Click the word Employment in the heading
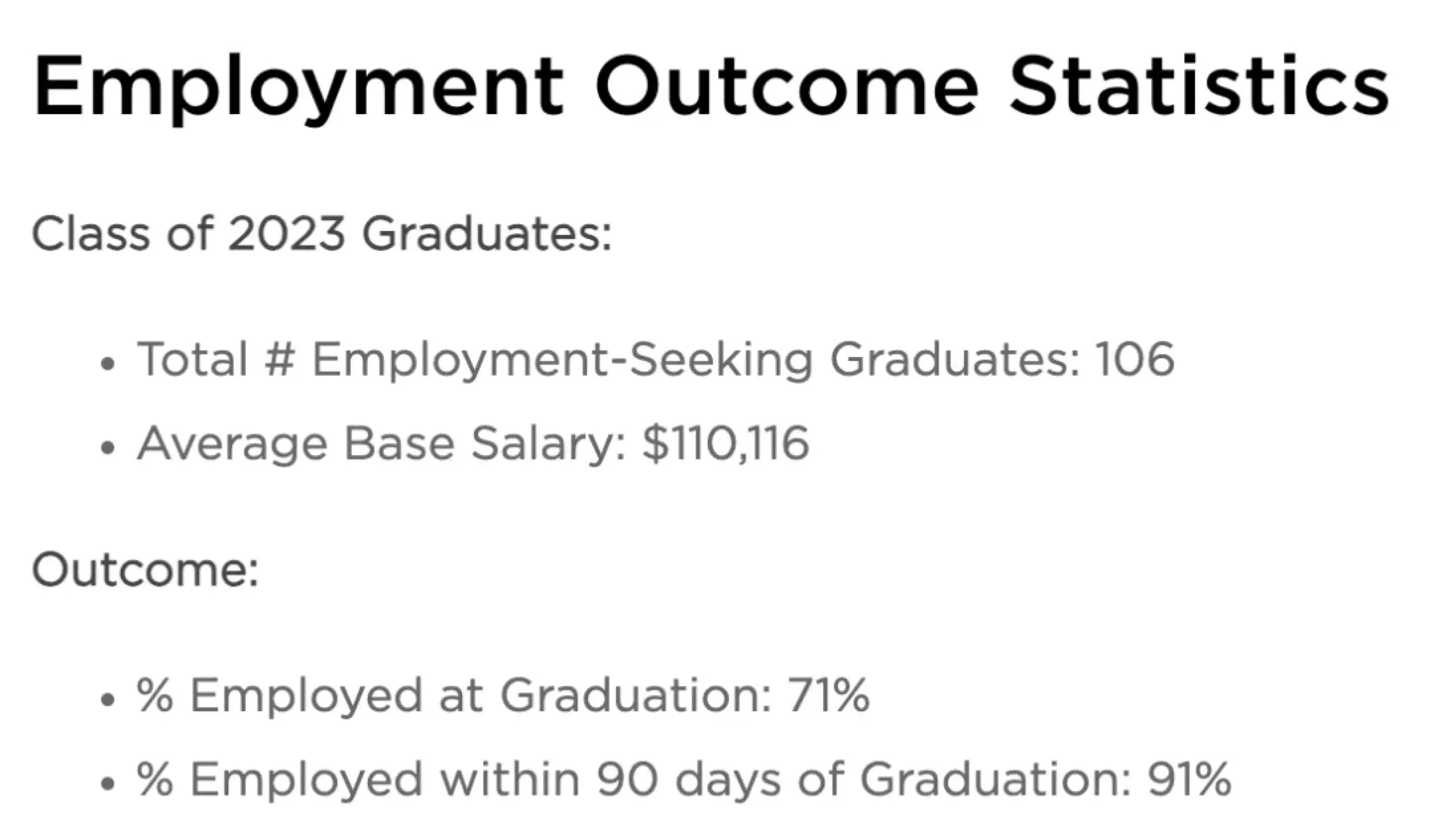The image size is (1434, 840). 299,88
